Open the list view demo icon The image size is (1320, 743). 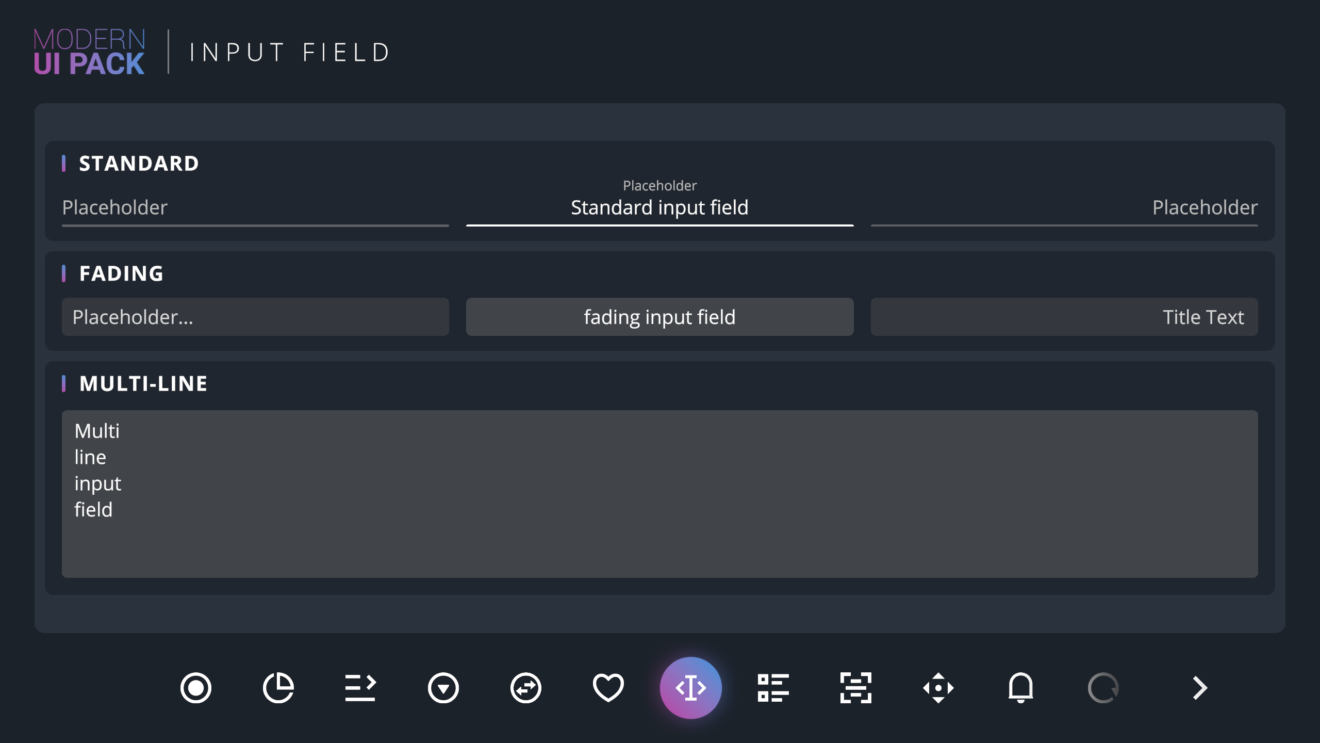coord(773,688)
